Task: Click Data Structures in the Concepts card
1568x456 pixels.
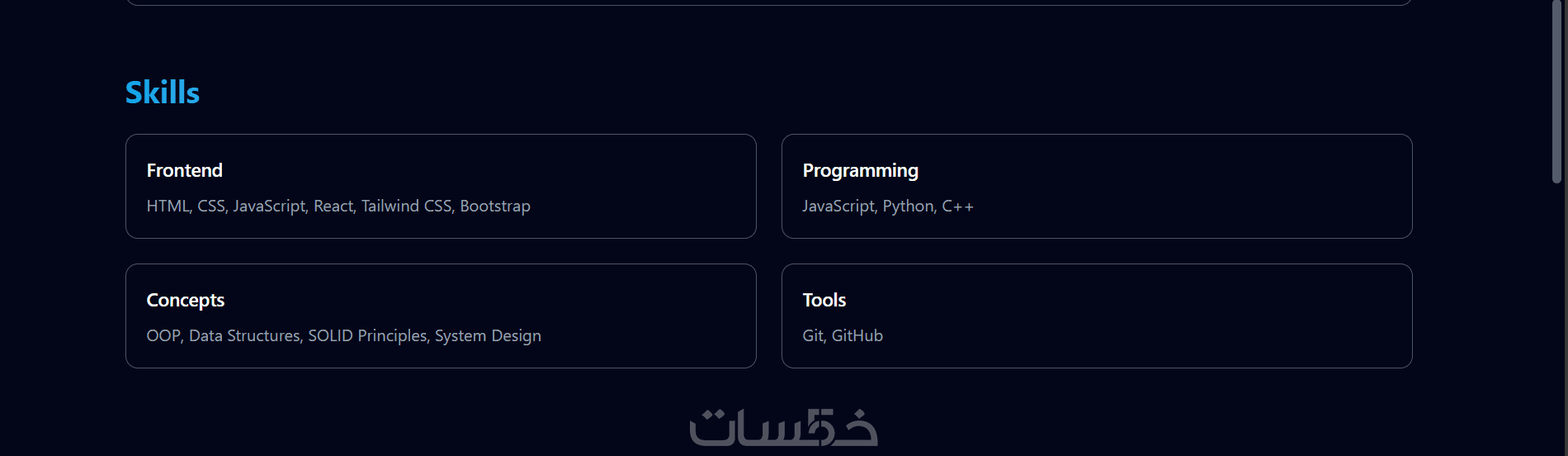Action: (x=245, y=335)
